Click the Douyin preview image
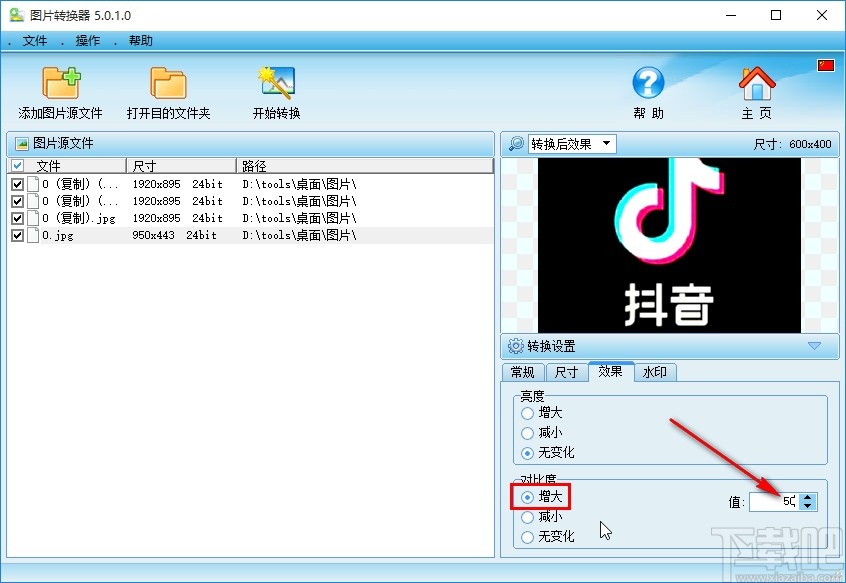 670,243
